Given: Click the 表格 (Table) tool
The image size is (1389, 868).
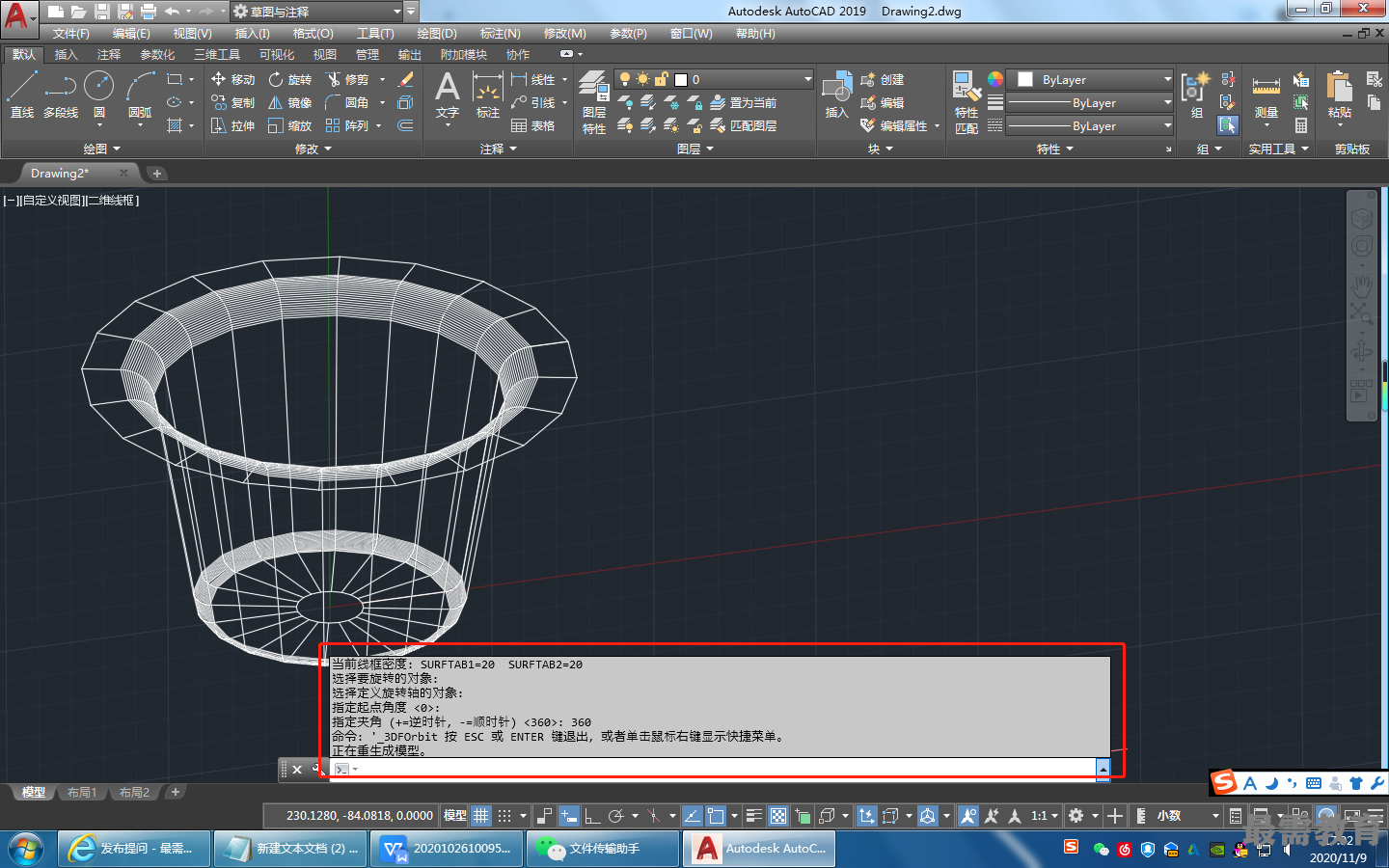Looking at the screenshot, I should [x=532, y=125].
